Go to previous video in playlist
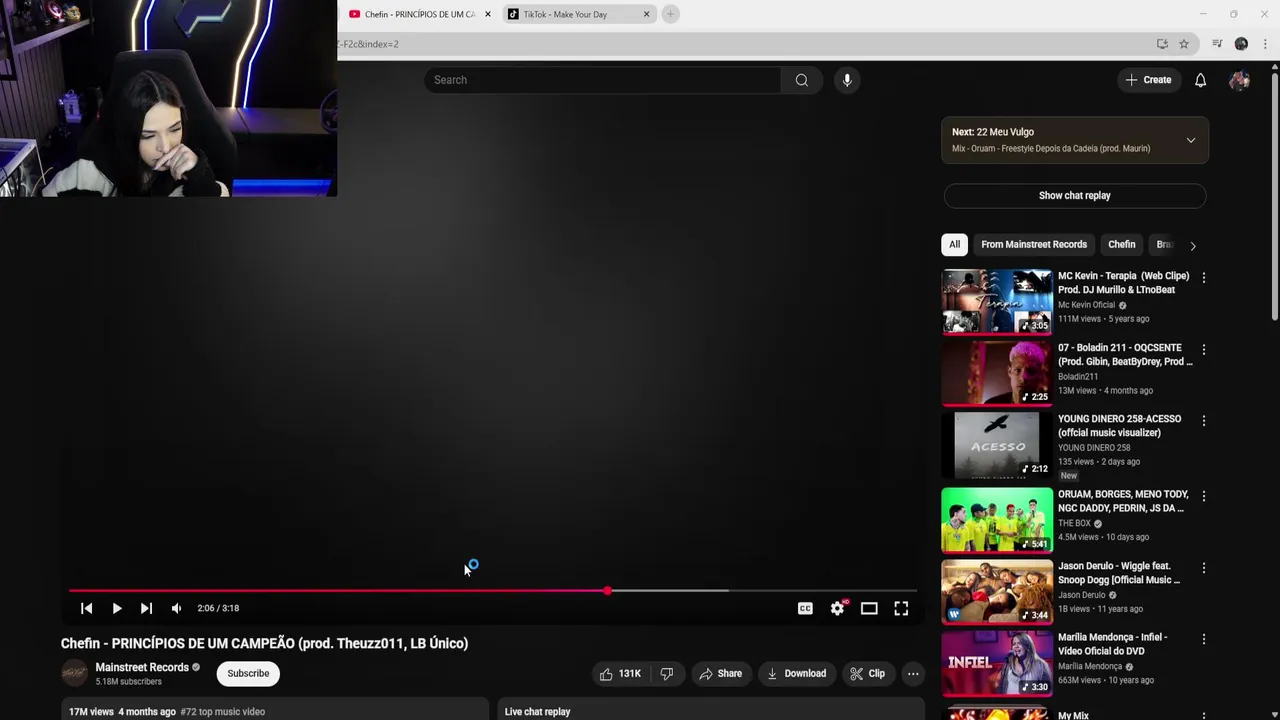Viewport: 1280px width, 720px height. tap(86, 608)
